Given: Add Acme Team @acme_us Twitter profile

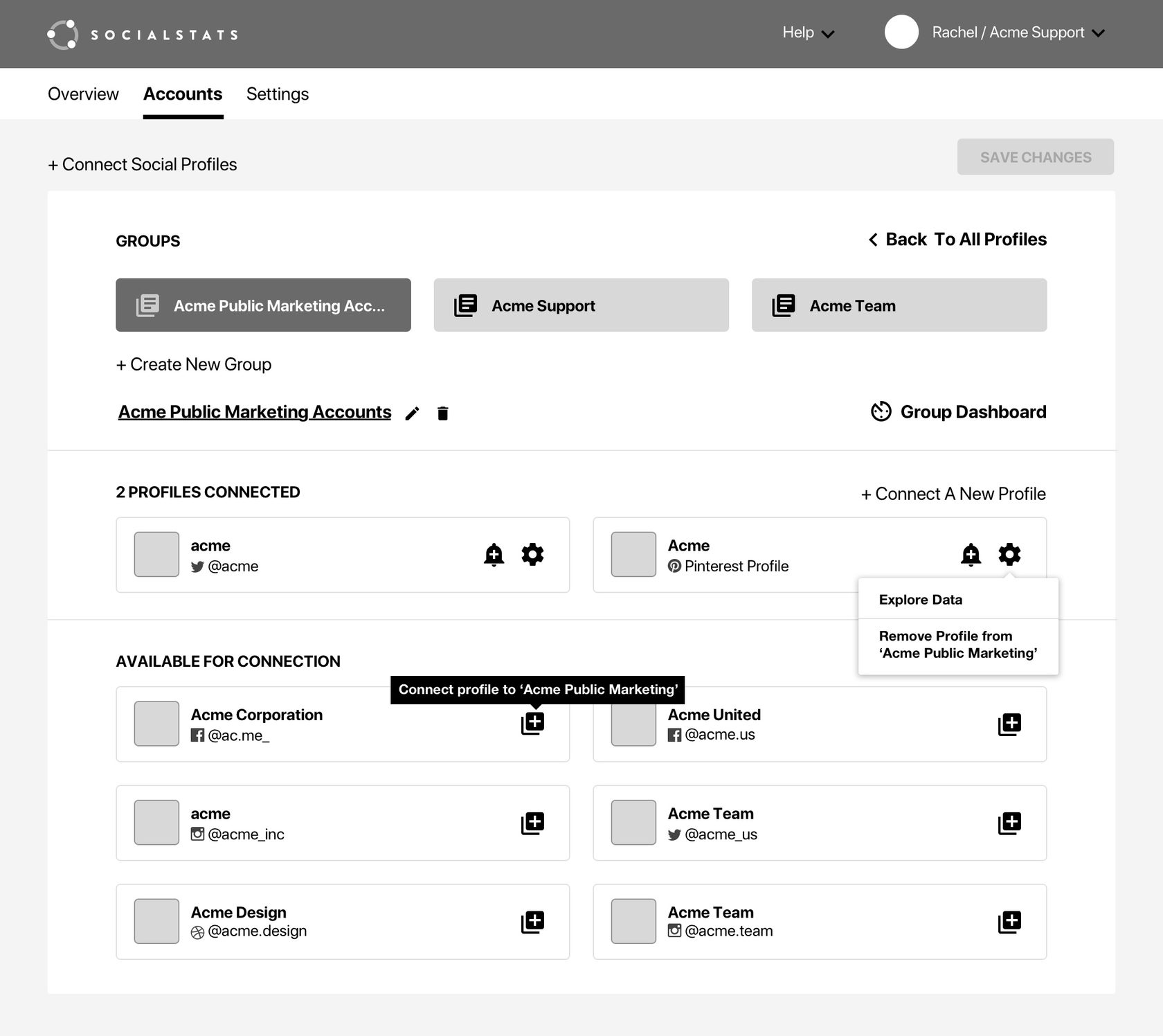Looking at the screenshot, I should point(1009,823).
